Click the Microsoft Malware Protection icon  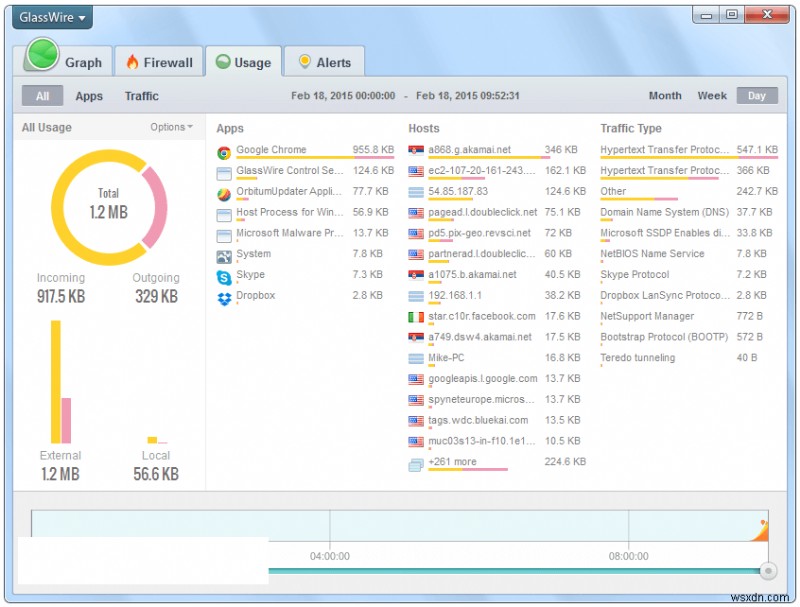tap(224, 236)
